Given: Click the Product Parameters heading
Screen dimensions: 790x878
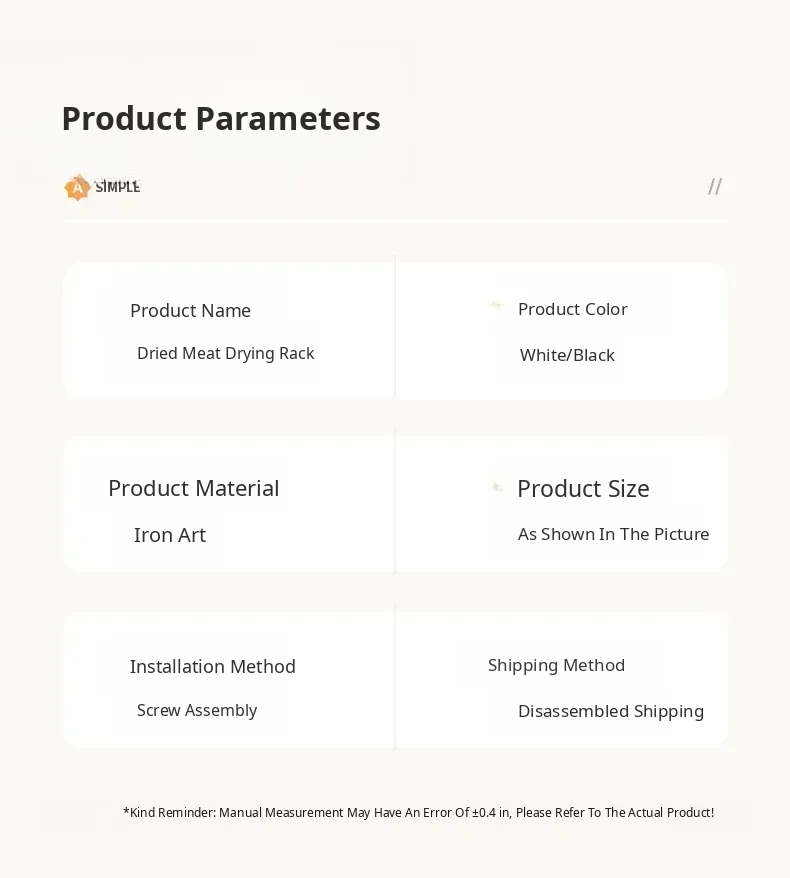Looking at the screenshot, I should [x=221, y=118].
